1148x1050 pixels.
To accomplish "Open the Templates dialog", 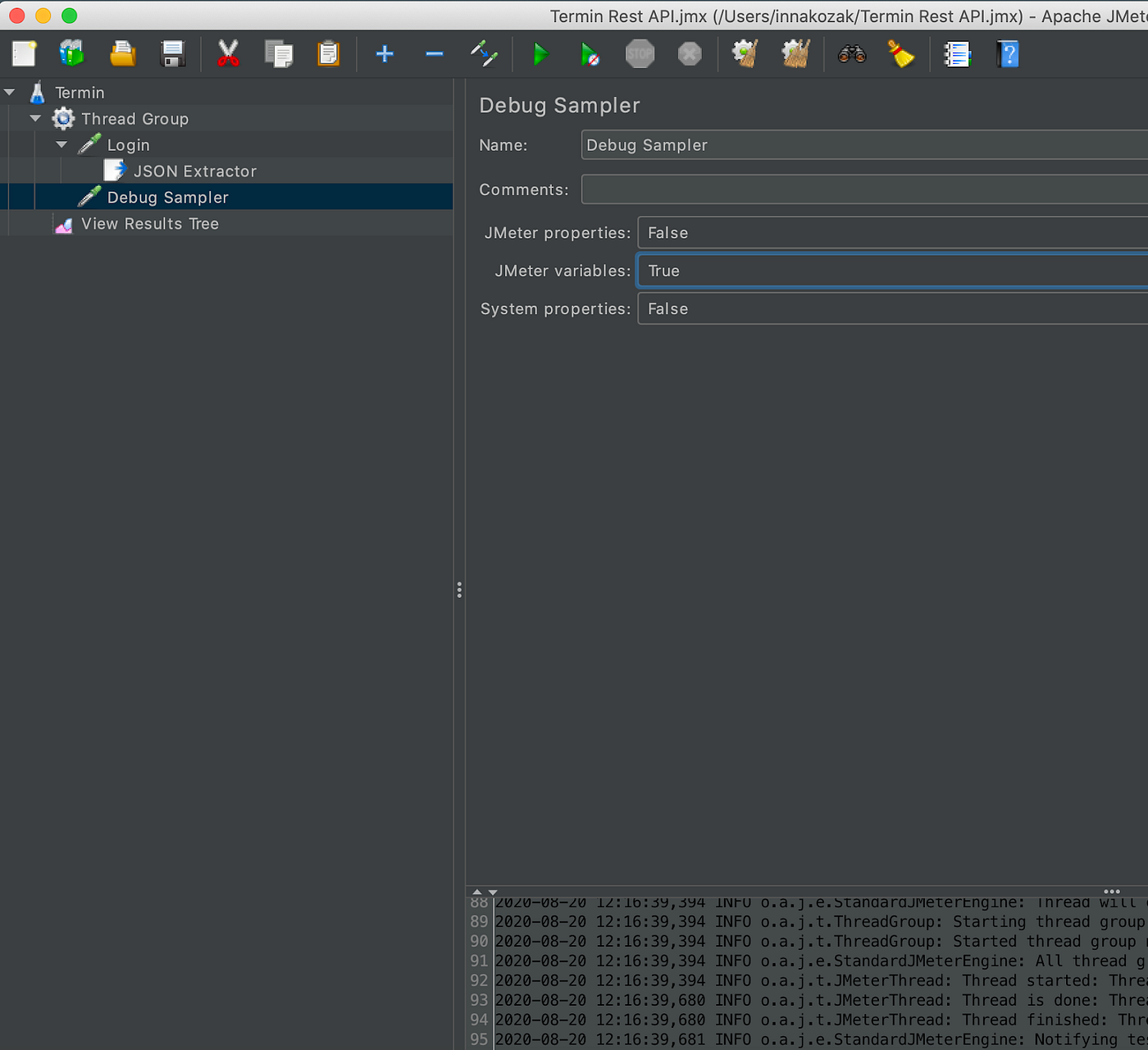I will point(71,53).
